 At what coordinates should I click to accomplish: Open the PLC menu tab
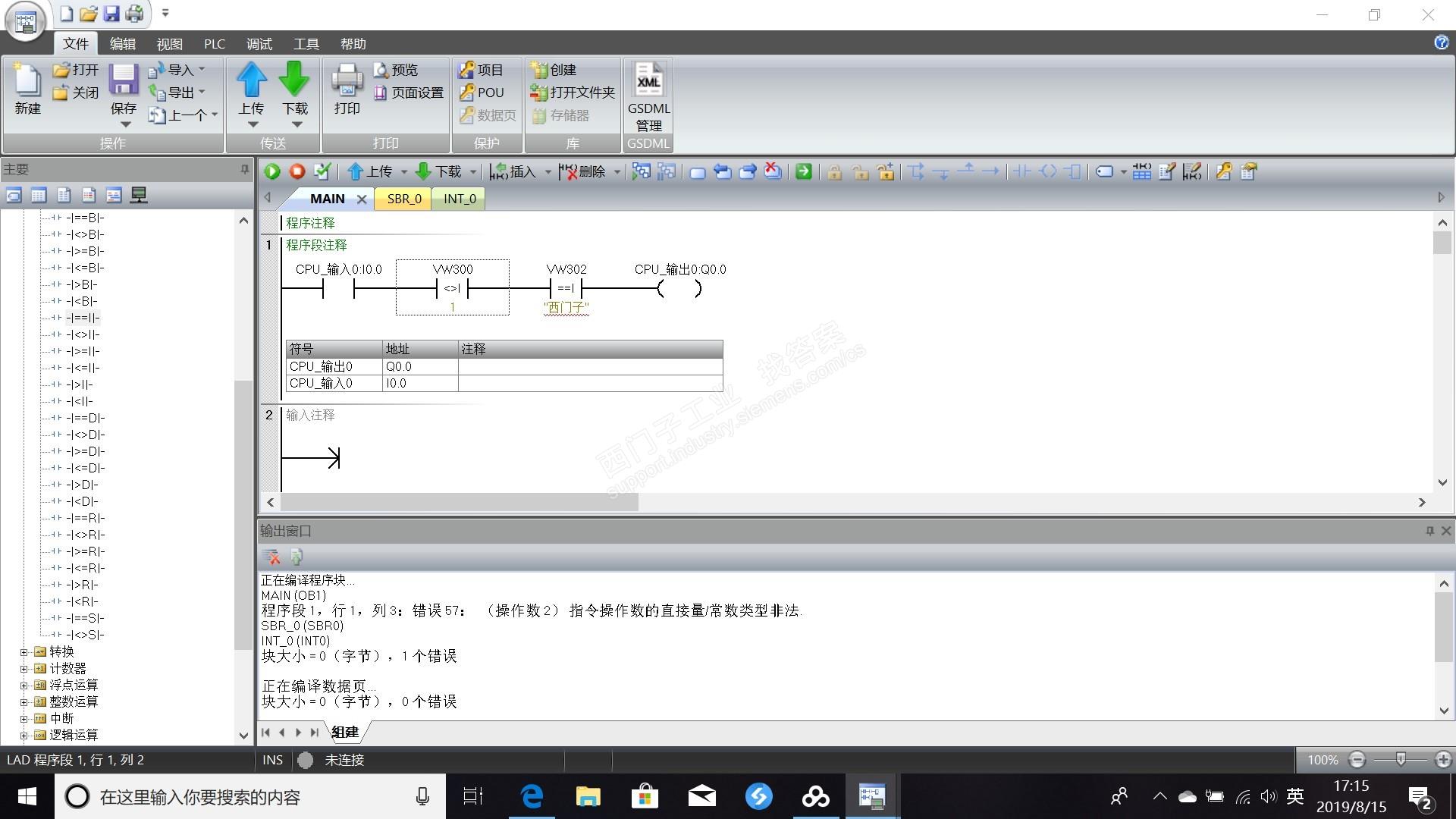pos(214,44)
